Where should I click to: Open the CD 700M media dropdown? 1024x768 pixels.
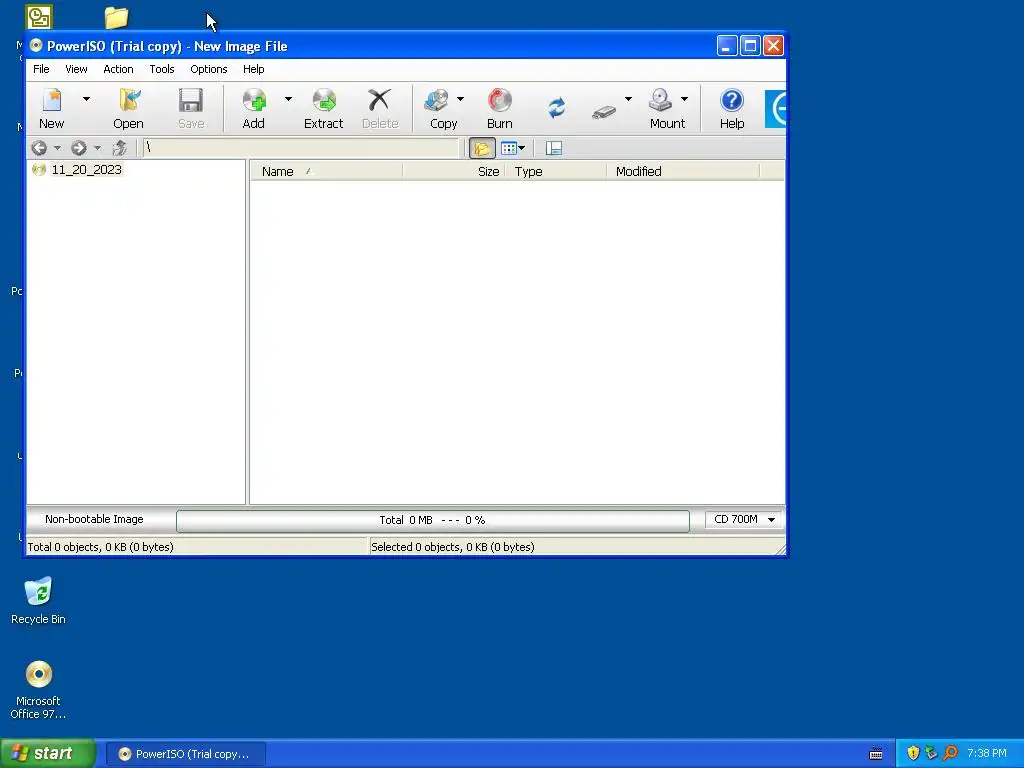click(x=744, y=520)
